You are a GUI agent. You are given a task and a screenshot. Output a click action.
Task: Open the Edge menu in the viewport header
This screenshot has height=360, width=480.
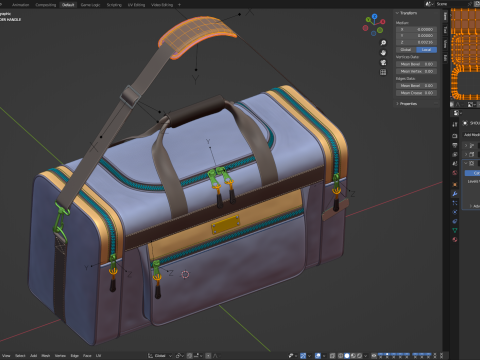(74, 356)
